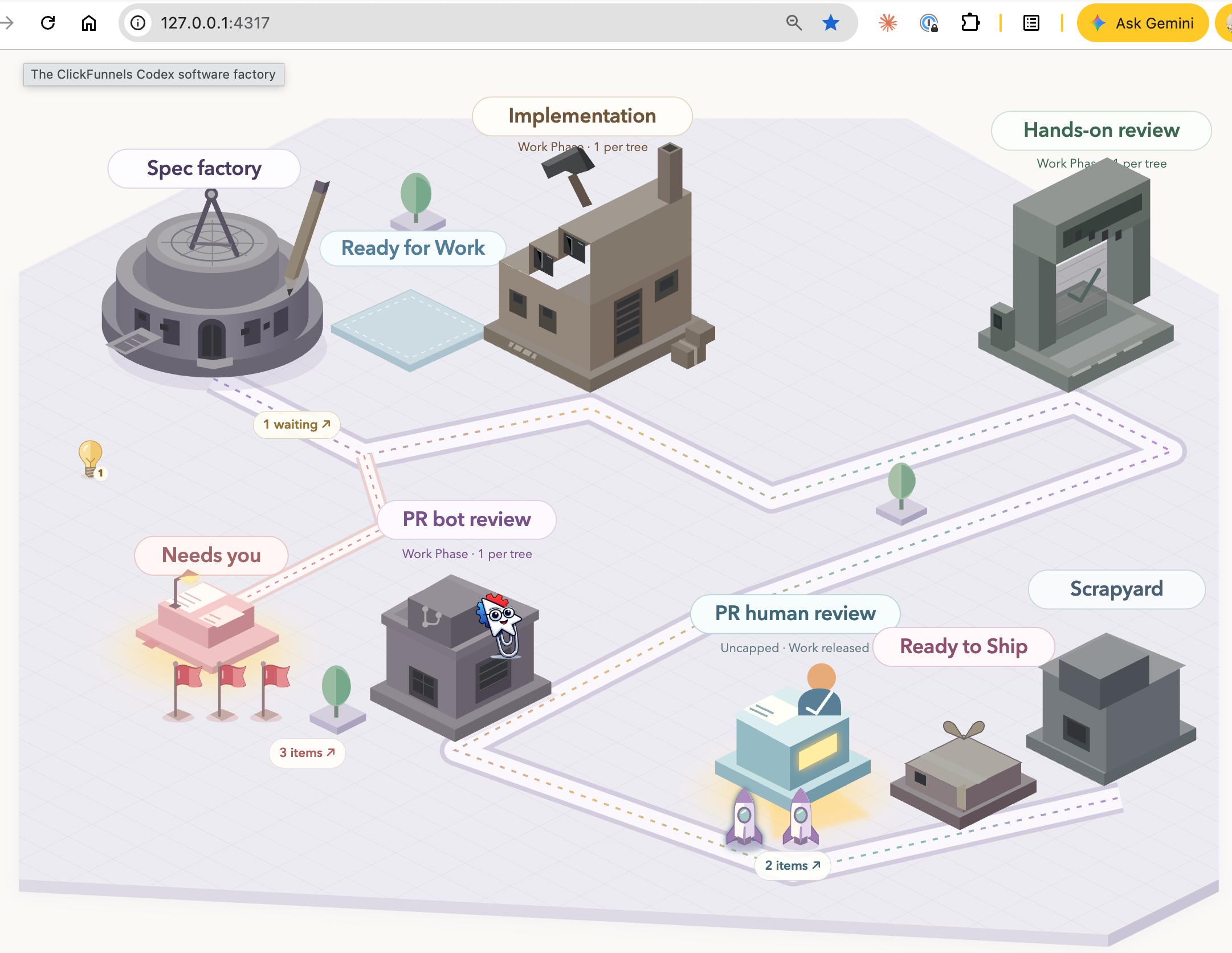Image resolution: width=1232 pixels, height=953 pixels.
Task: Click the Ready for Work label
Action: tap(413, 249)
